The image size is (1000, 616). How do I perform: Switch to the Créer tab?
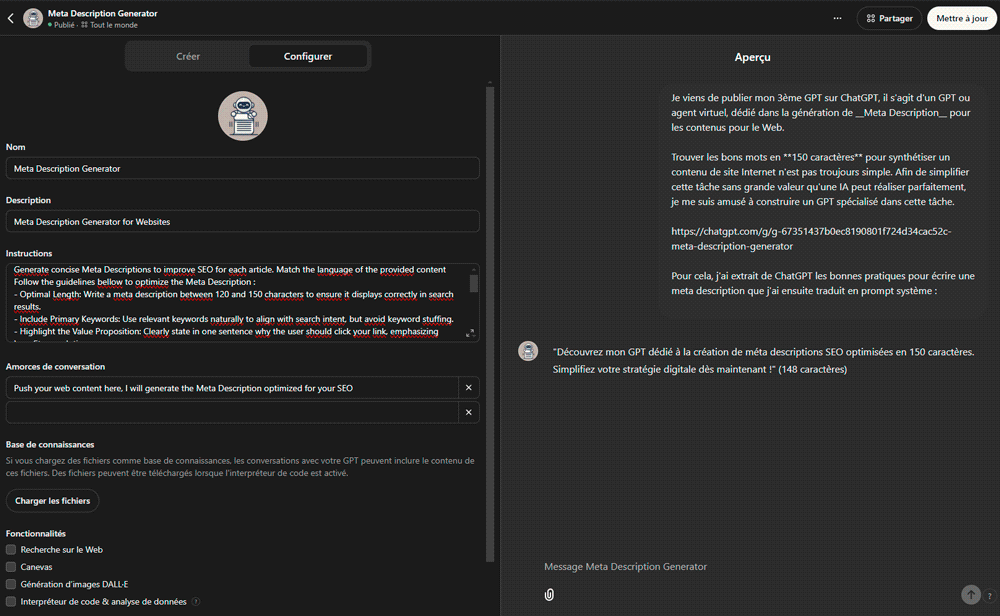pos(188,56)
